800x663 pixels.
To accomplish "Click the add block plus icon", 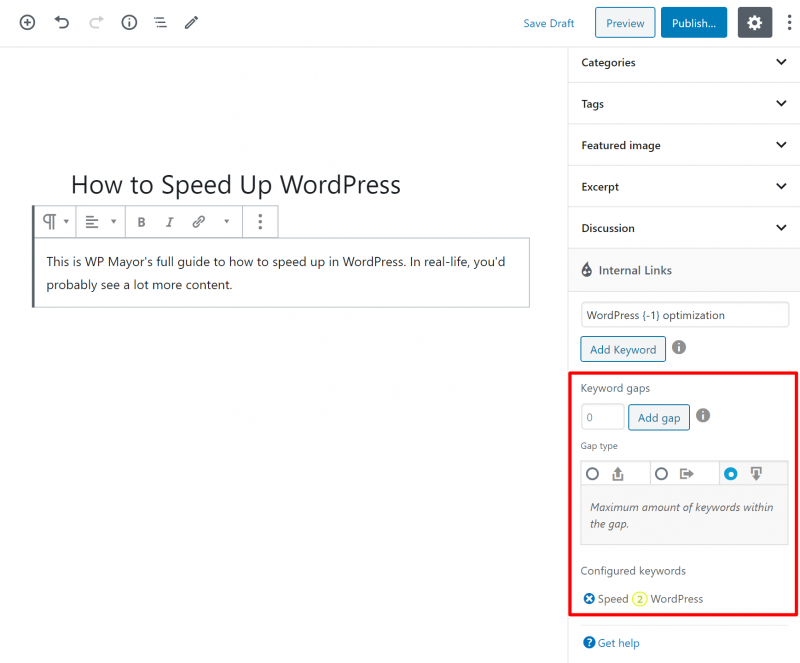I will [27, 22].
